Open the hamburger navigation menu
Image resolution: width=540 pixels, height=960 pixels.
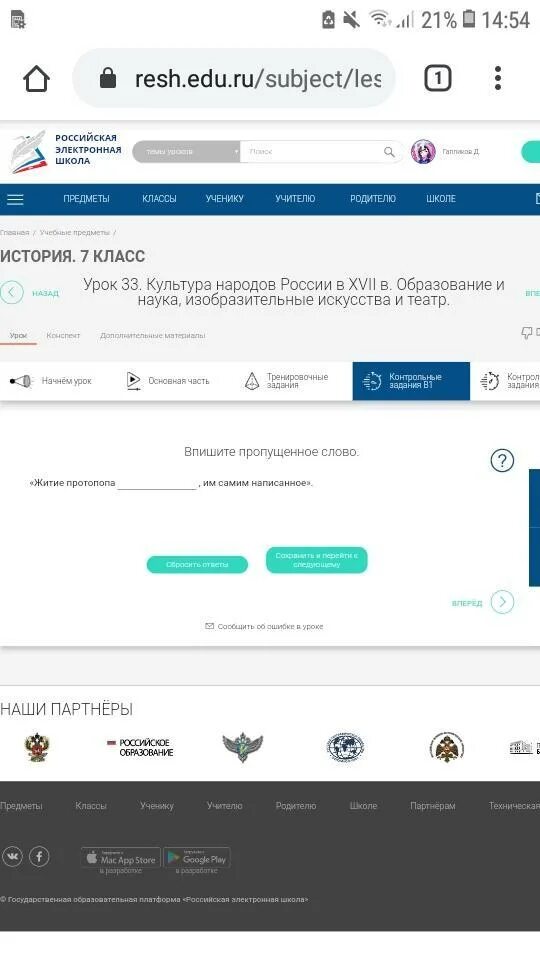click(x=15, y=199)
